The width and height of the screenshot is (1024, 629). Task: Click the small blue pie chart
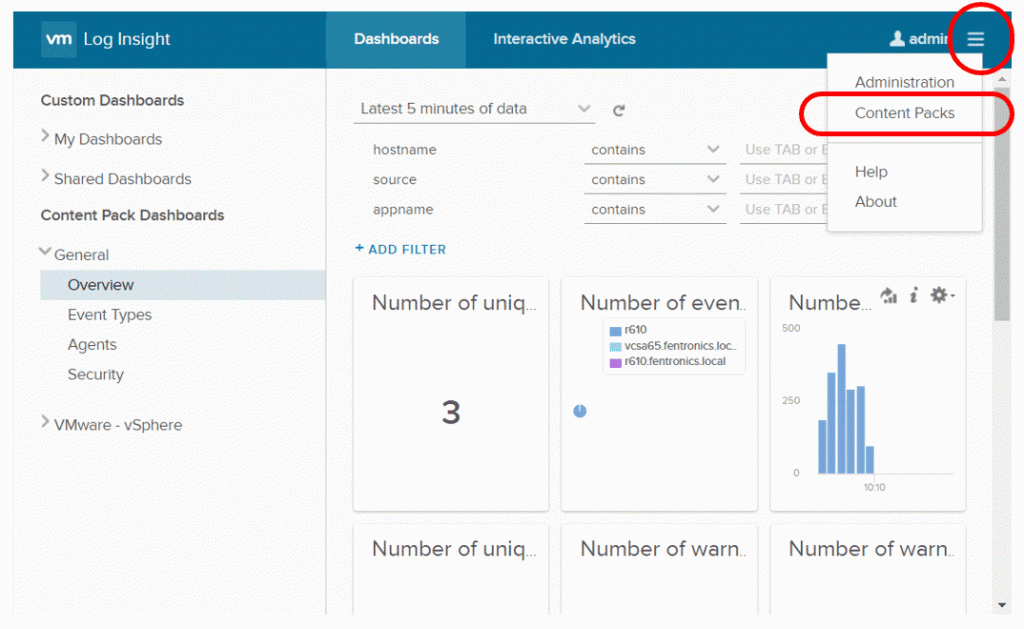click(x=580, y=411)
